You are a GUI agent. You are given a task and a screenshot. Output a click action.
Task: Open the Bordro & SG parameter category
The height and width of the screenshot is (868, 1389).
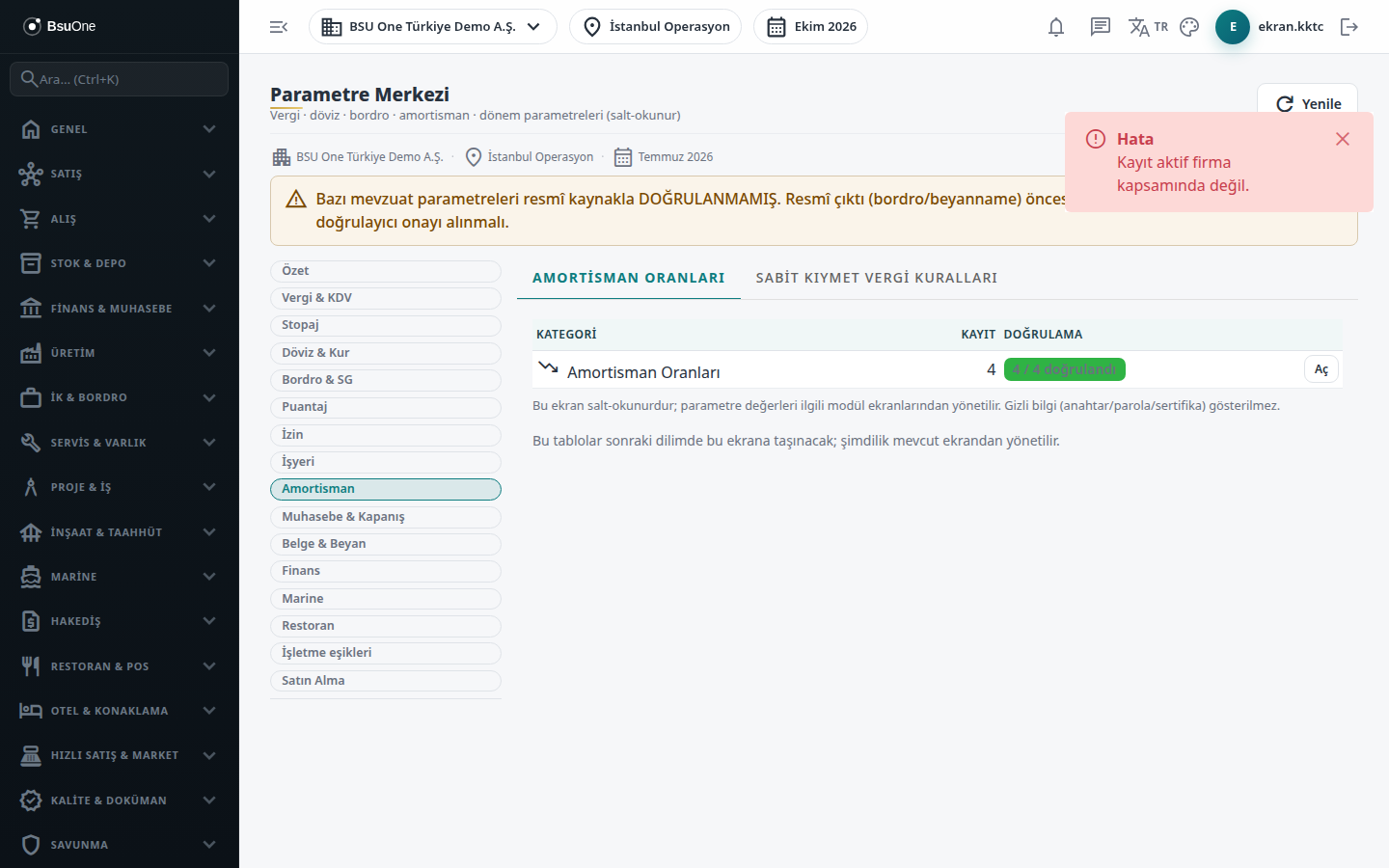(x=386, y=380)
